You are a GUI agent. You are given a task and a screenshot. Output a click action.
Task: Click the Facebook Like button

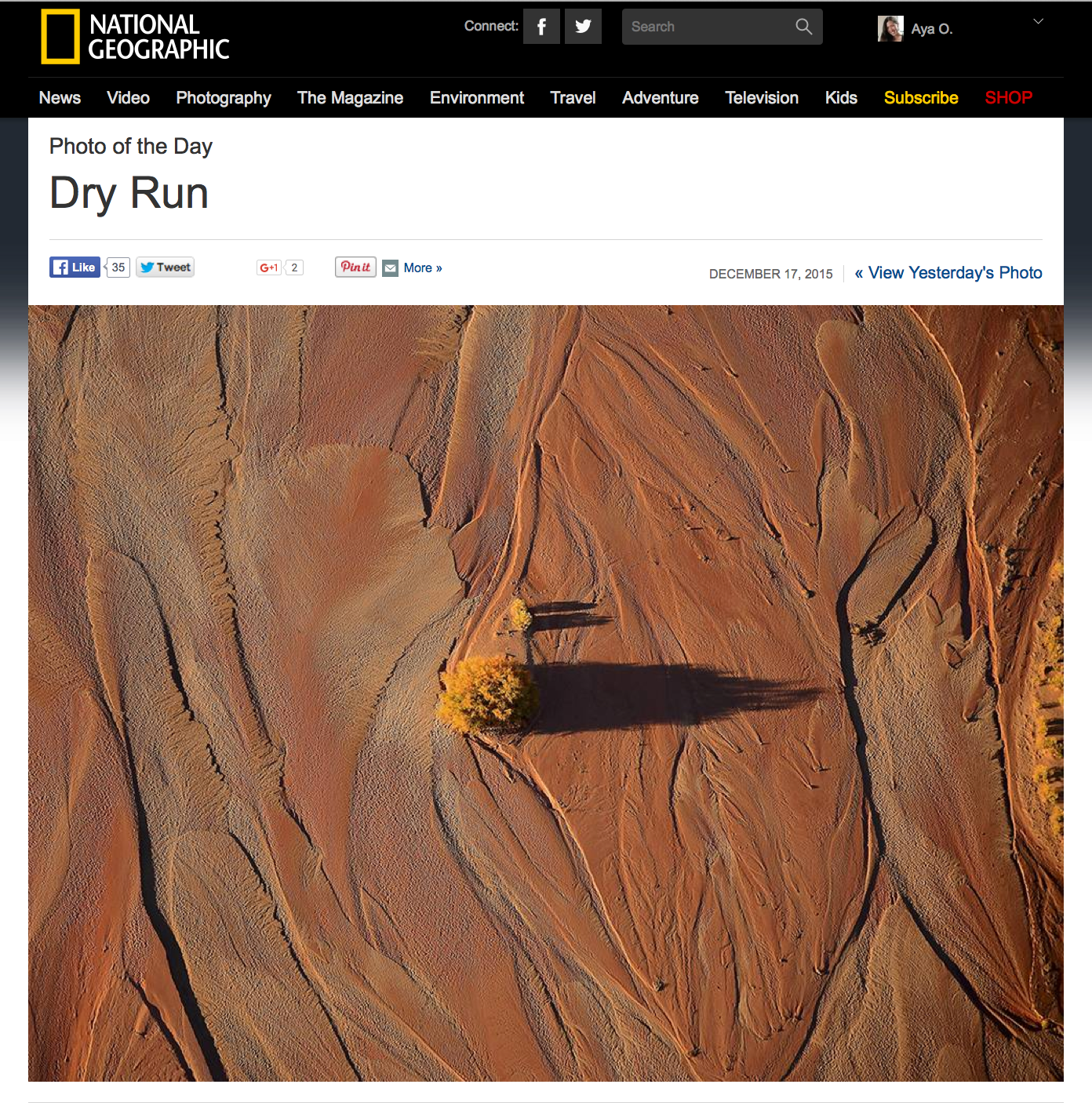tap(75, 267)
